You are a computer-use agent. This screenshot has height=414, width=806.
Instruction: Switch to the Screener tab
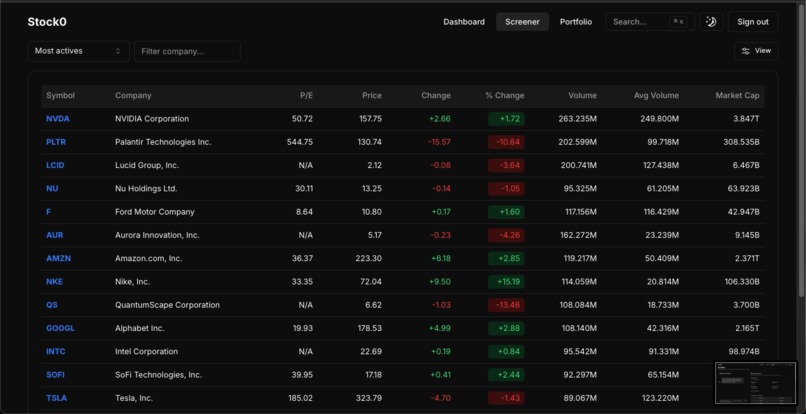[x=522, y=22]
